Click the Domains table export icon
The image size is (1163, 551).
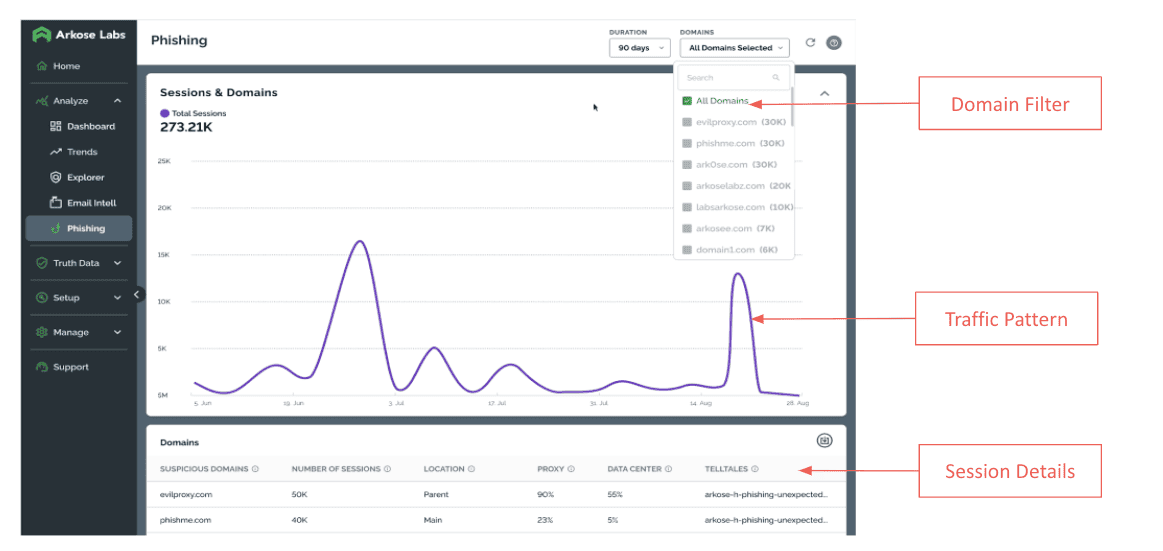tap(825, 441)
